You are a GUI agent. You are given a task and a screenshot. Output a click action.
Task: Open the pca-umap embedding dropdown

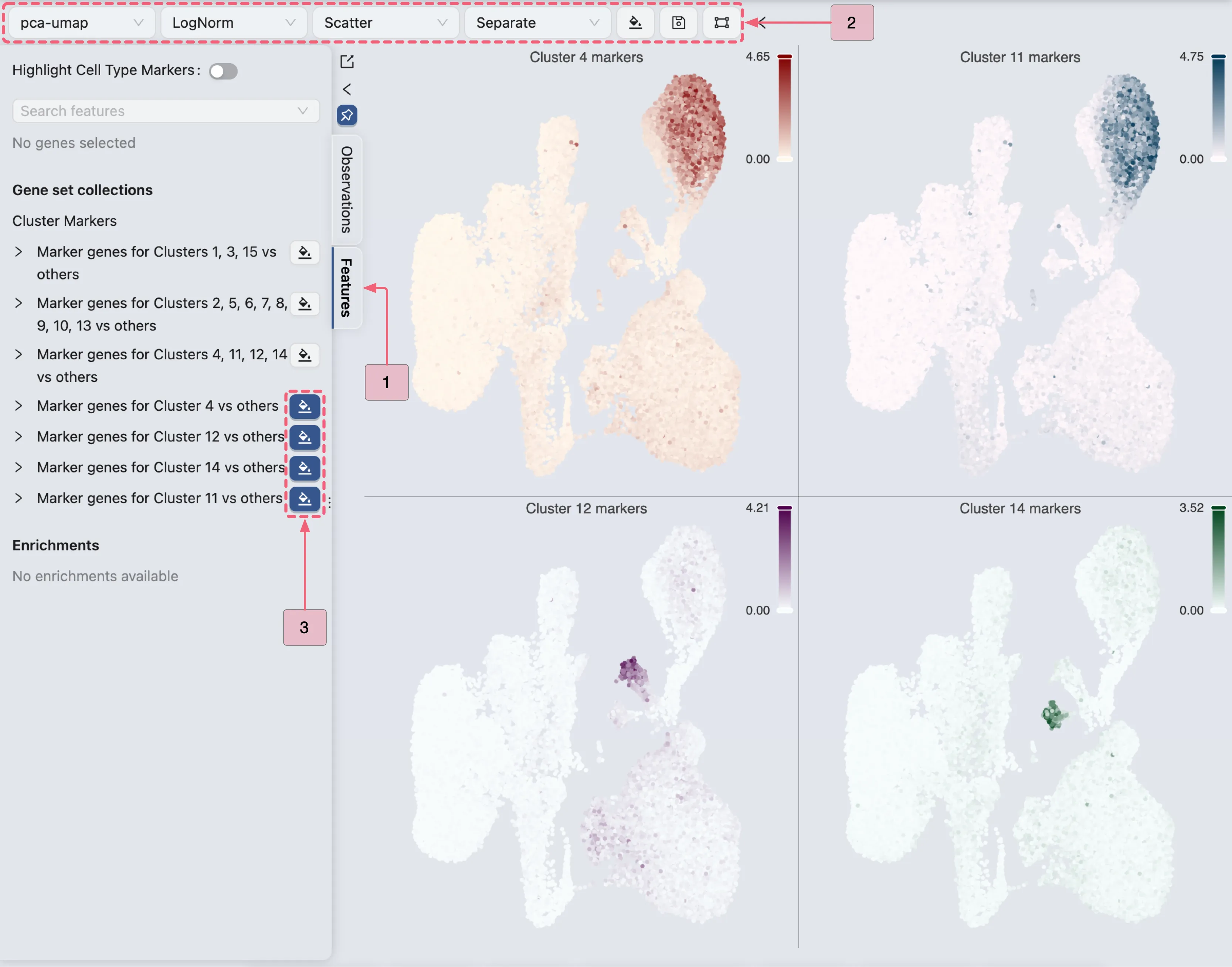pos(81,23)
